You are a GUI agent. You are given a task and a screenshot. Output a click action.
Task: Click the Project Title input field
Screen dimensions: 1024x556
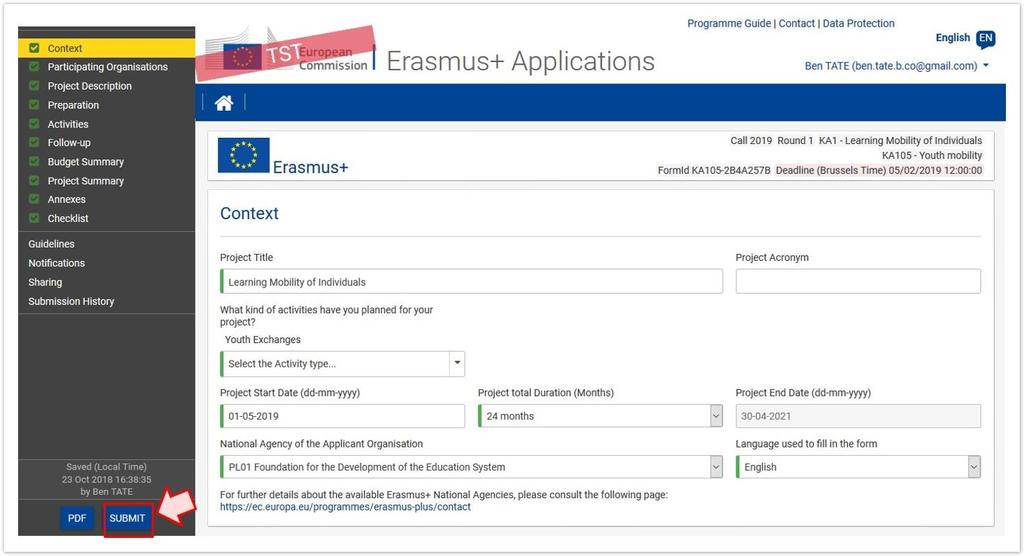pos(472,282)
